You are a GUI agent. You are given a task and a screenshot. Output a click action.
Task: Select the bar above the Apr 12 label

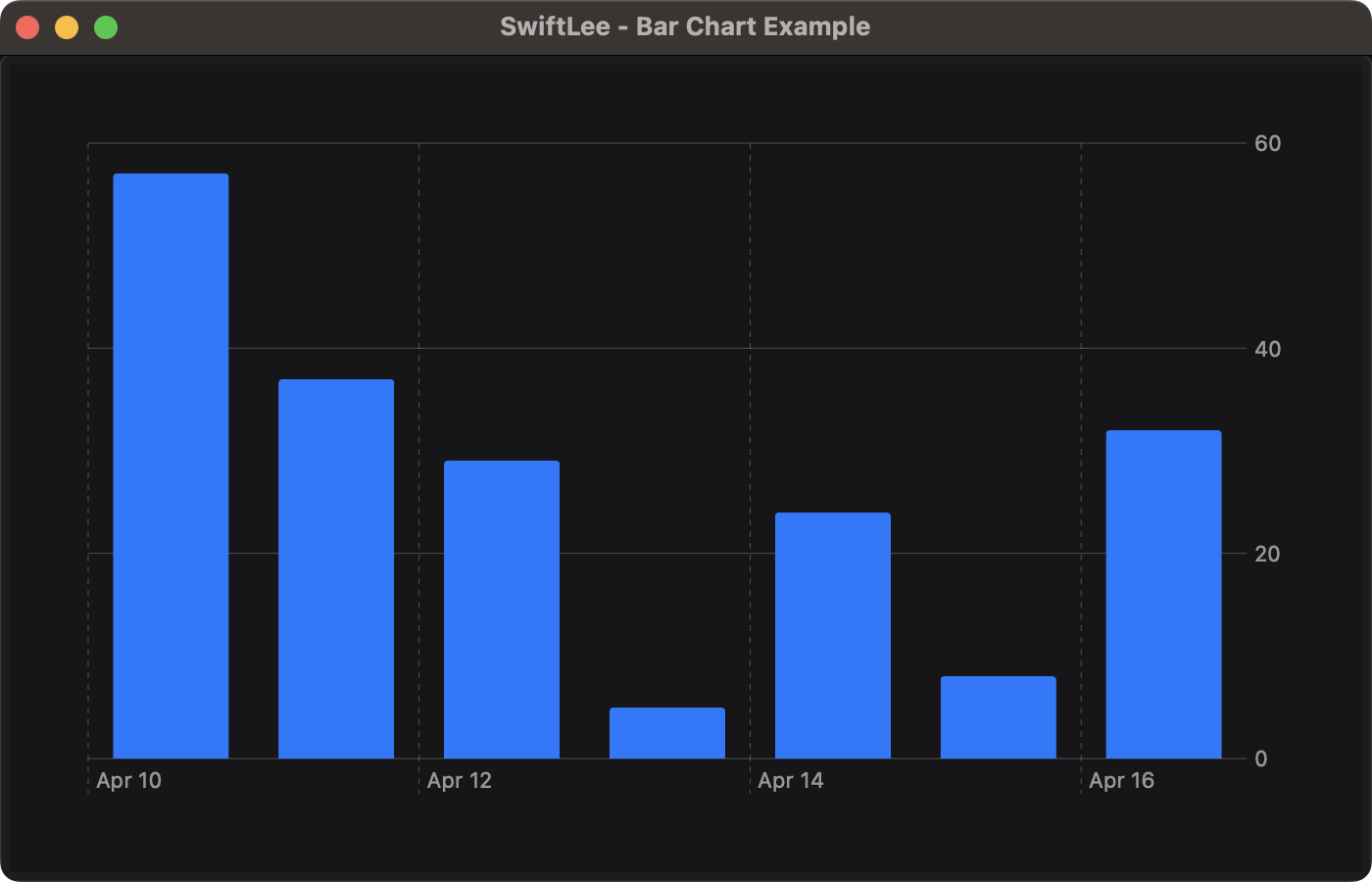(502, 608)
